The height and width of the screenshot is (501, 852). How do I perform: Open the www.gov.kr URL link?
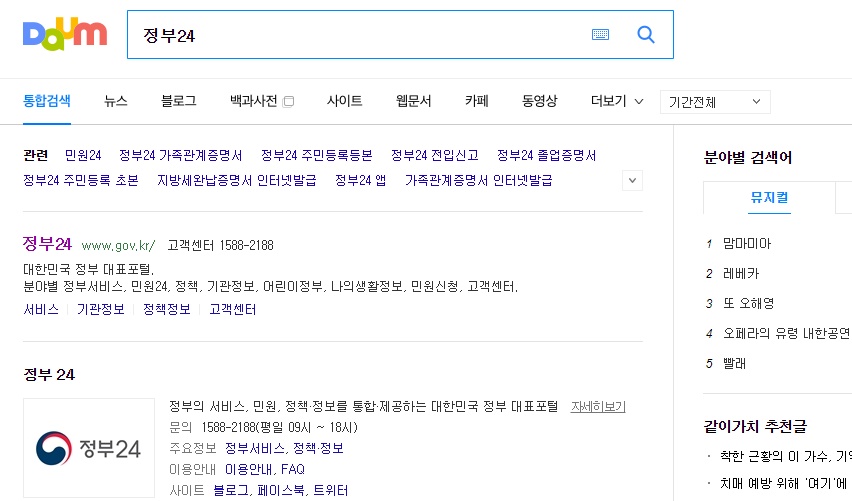click(118, 246)
